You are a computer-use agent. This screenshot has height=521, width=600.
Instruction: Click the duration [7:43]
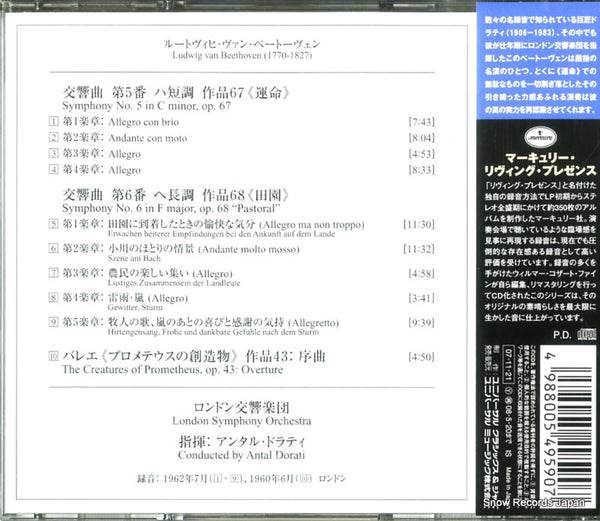coord(422,122)
